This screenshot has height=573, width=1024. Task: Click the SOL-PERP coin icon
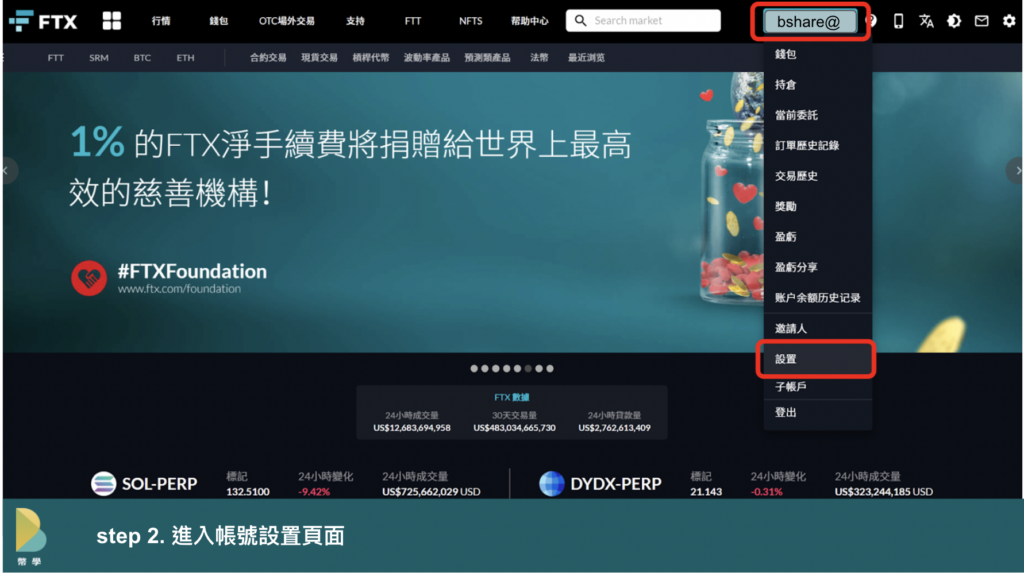tap(103, 483)
